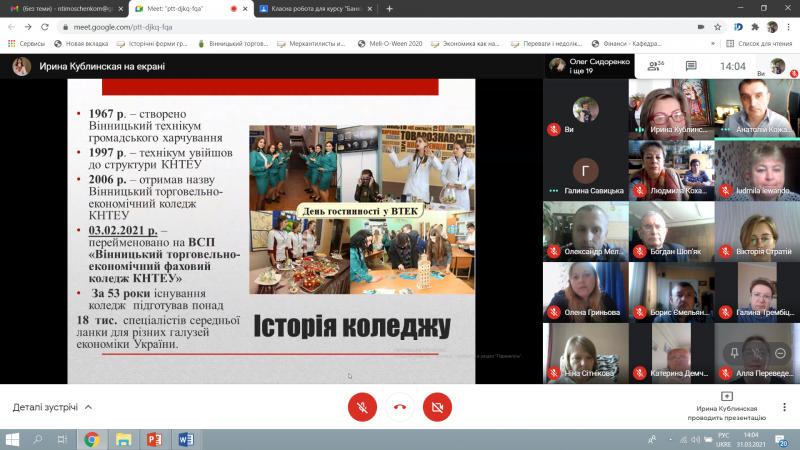Expand the Деталі зустрічі panel

coord(52,407)
